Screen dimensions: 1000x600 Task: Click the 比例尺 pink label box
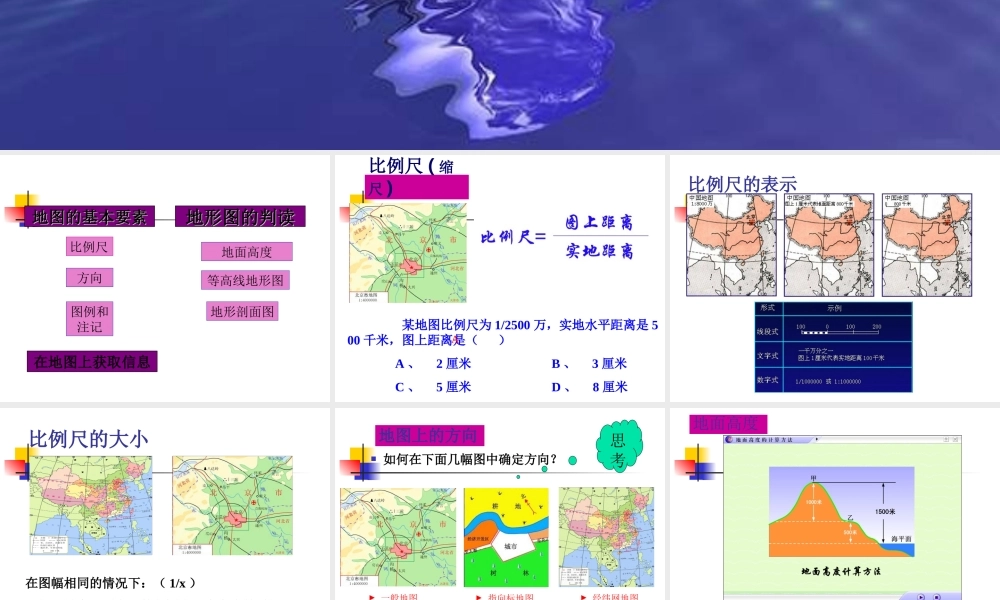click(89, 247)
